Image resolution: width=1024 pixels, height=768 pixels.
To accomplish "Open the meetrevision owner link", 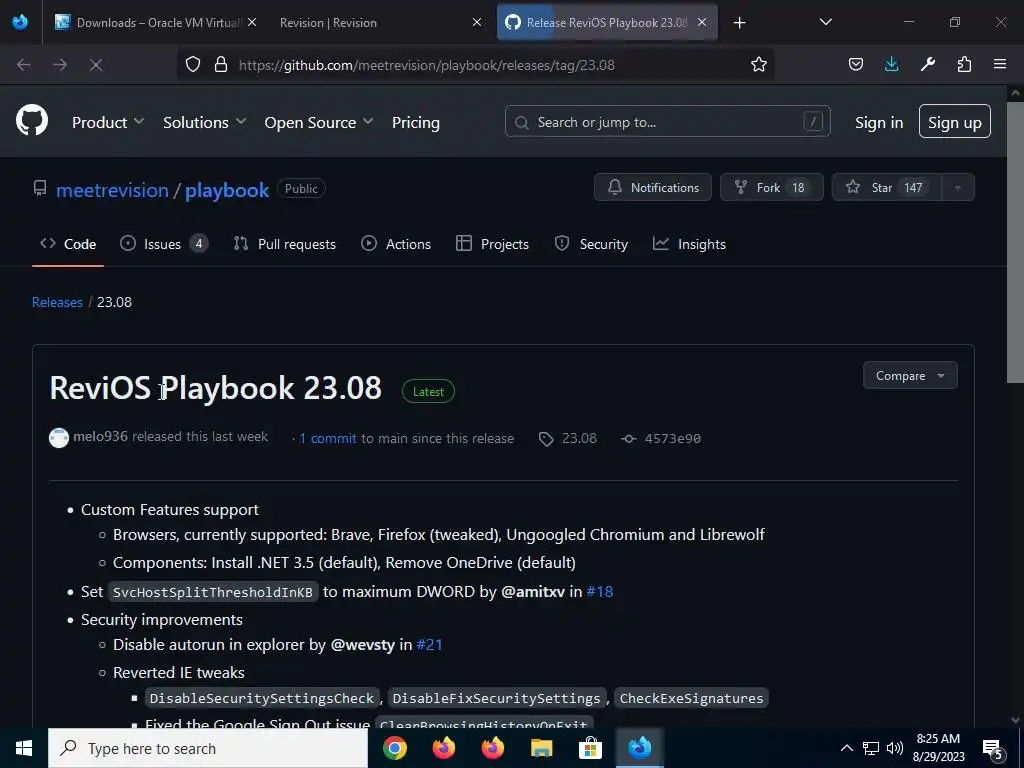I will (x=112, y=190).
